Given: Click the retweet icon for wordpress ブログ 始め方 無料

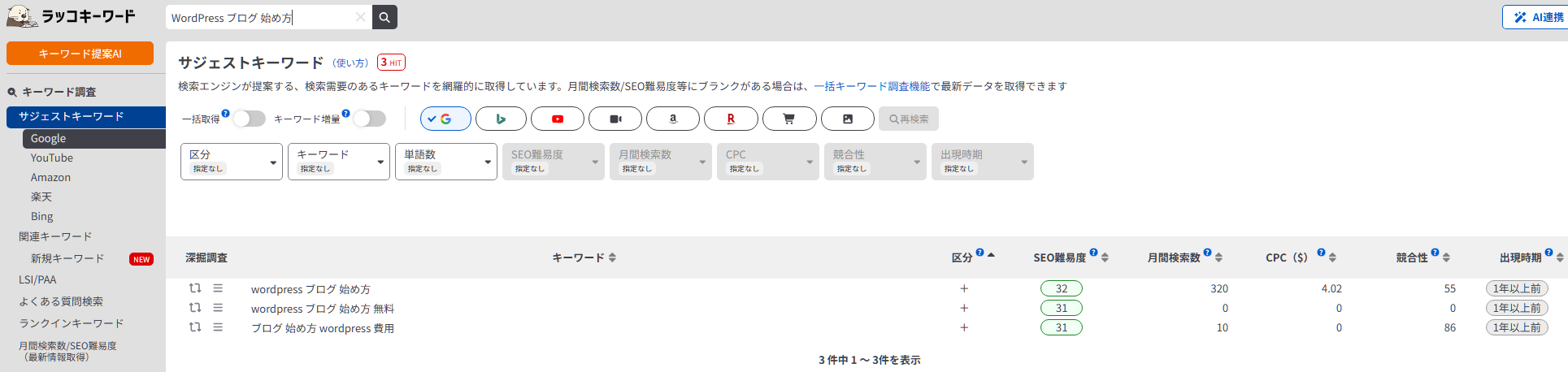Looking at the screenshot, I should pyautogui.click(x=195, y=308).
